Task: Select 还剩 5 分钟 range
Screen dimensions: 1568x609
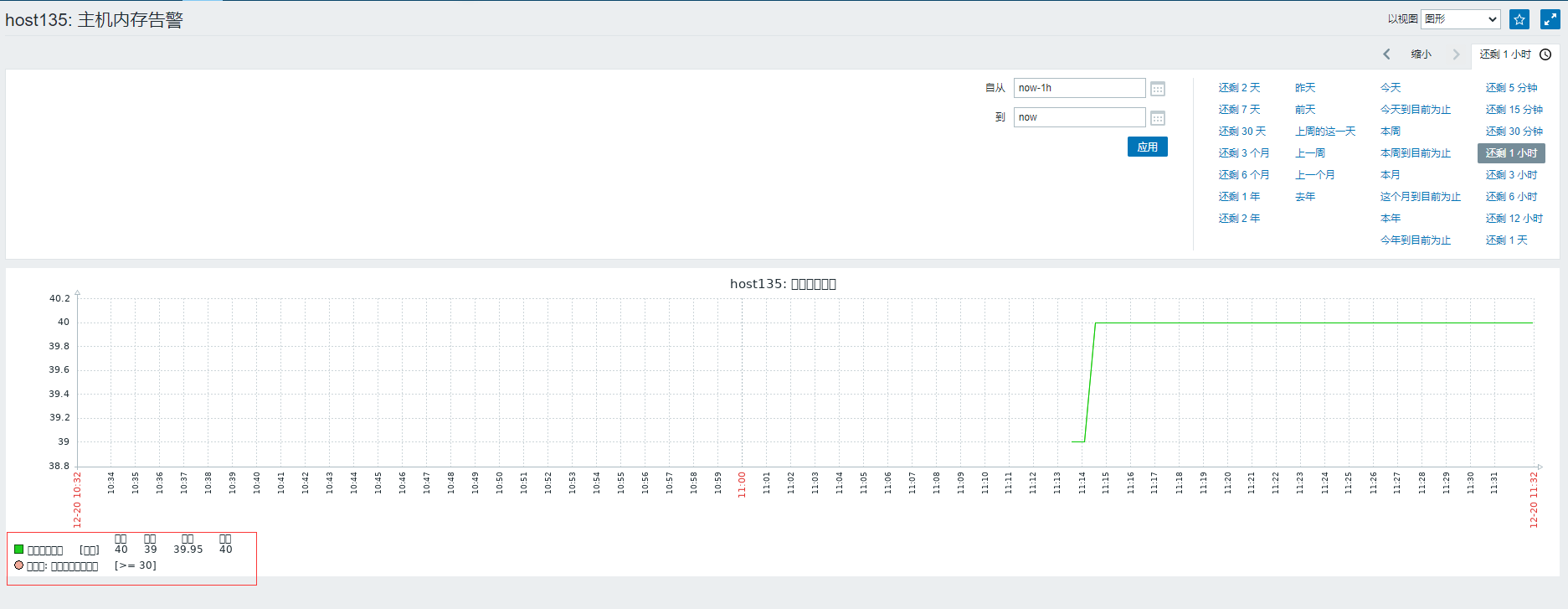Action: tap(1511, 88)
